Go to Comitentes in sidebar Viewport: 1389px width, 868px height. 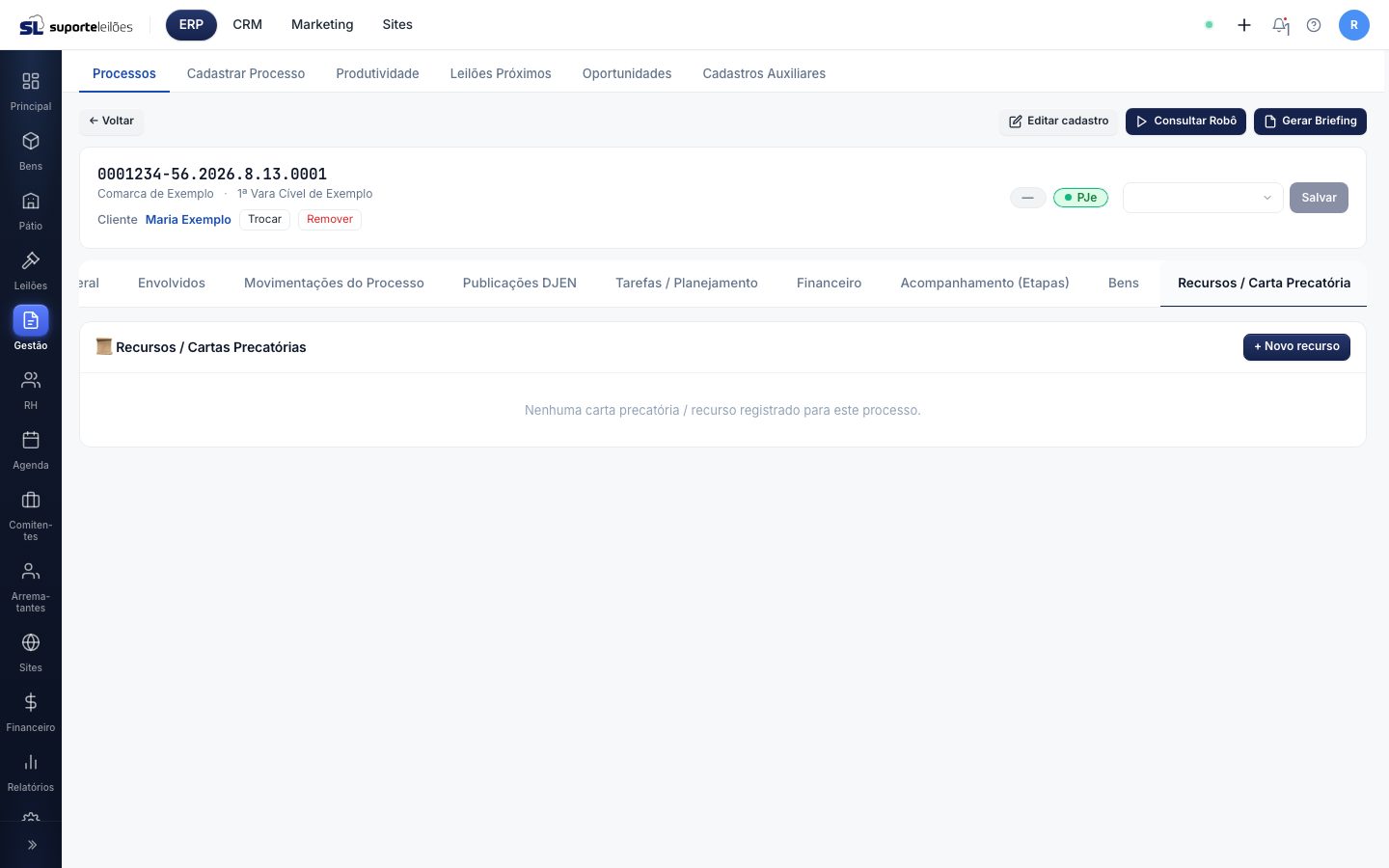31,516
